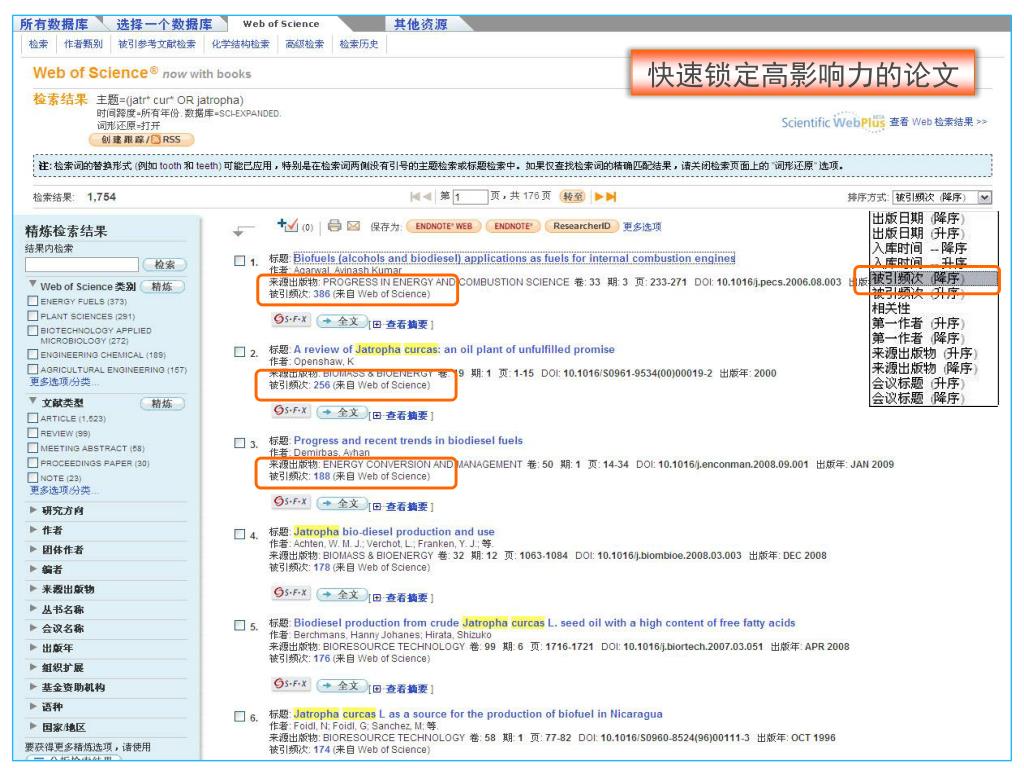The width and height of the screenshot is (1024, 768).
Task: Click S·F·X button for Demirbas record
Action: (291, 502)
